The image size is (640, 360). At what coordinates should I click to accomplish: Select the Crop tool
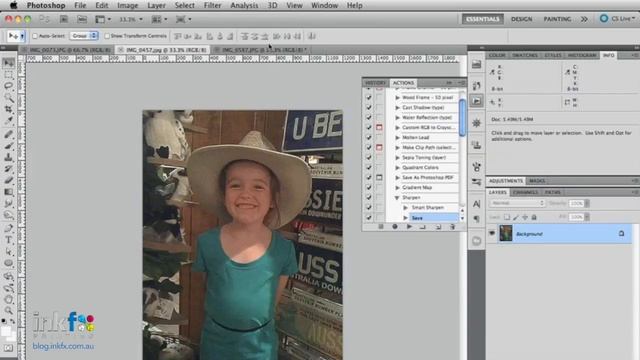[9, 109]
